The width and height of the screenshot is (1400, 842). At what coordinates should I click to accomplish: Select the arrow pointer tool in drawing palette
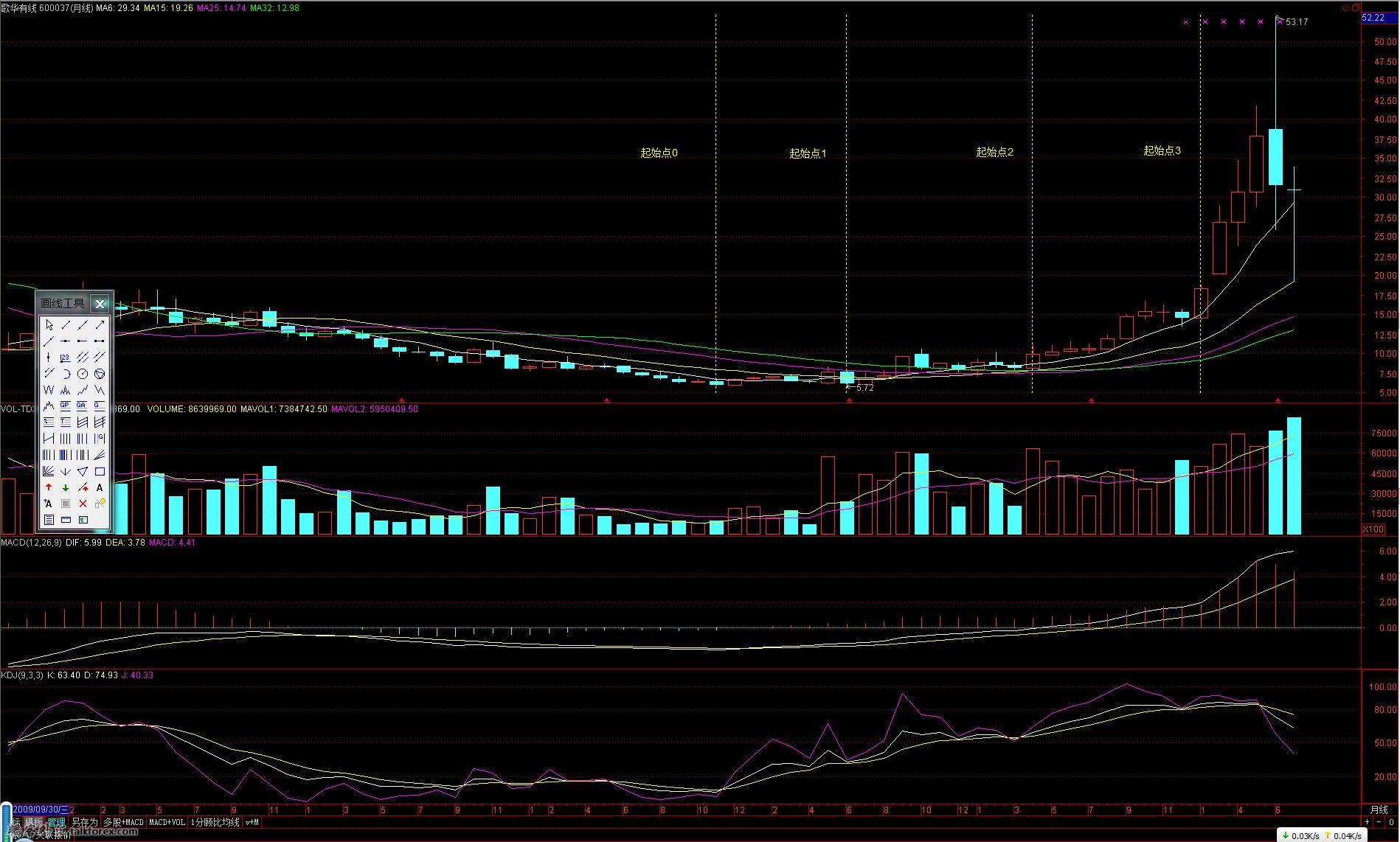pos(49,324)
